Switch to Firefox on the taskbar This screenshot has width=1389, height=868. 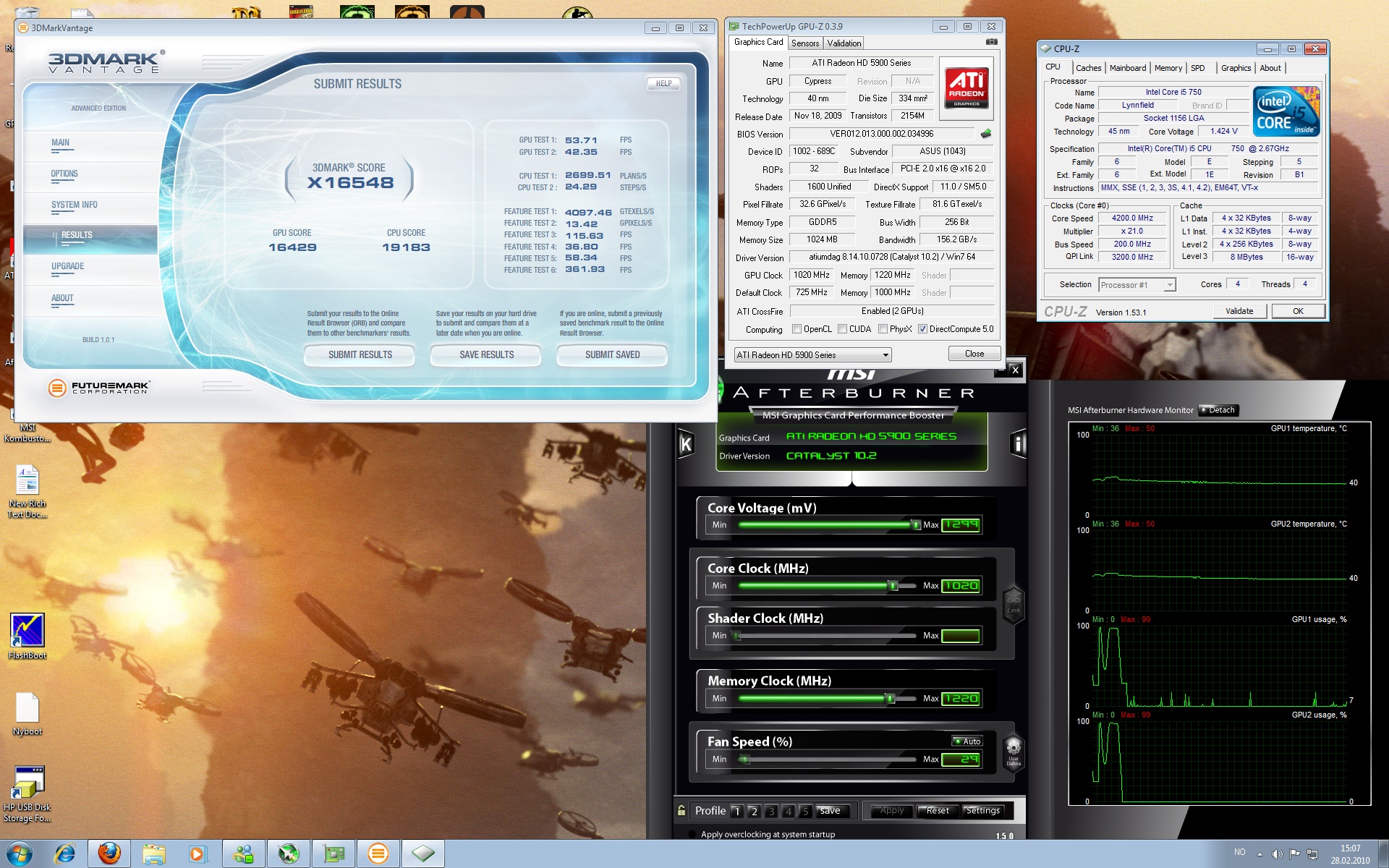109,854
